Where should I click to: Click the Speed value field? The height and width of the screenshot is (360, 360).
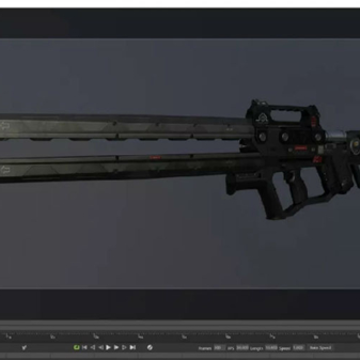pyautogui.click(x=298, y=348)
